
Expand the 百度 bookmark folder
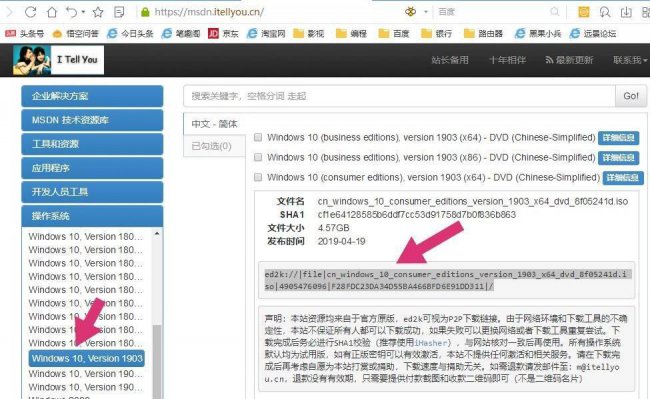tap(394, 34)
